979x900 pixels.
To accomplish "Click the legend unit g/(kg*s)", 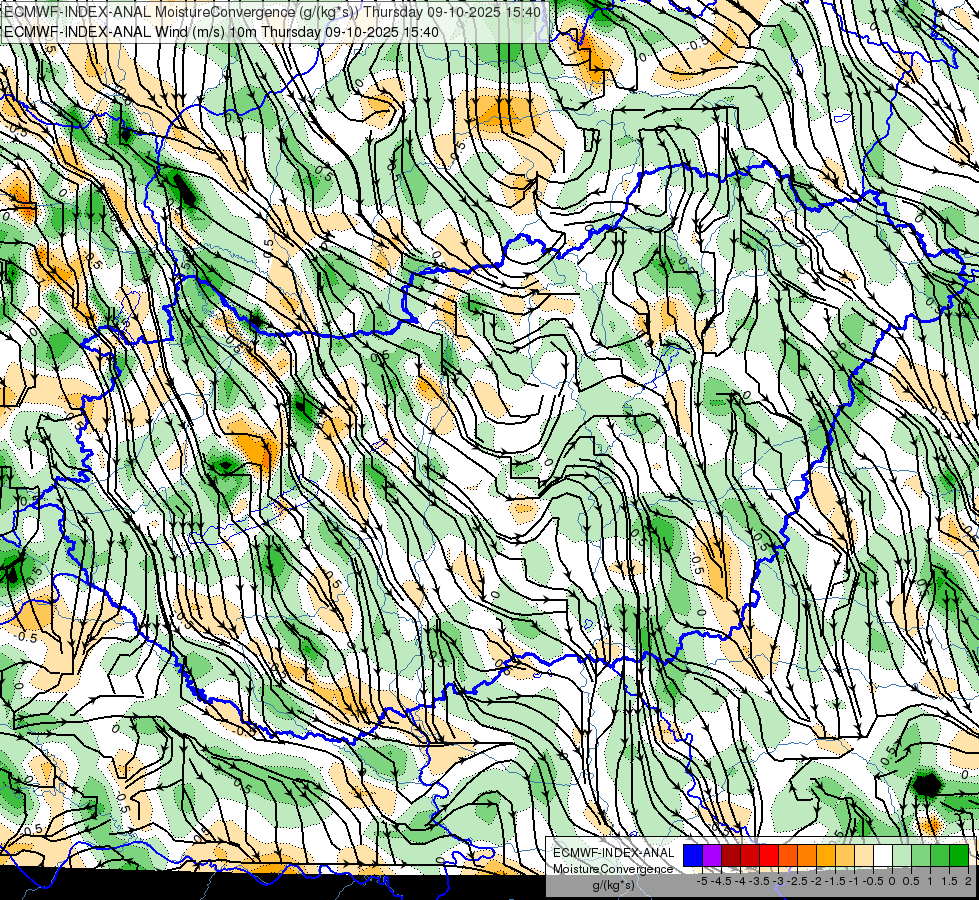I will tap(613, 884).
